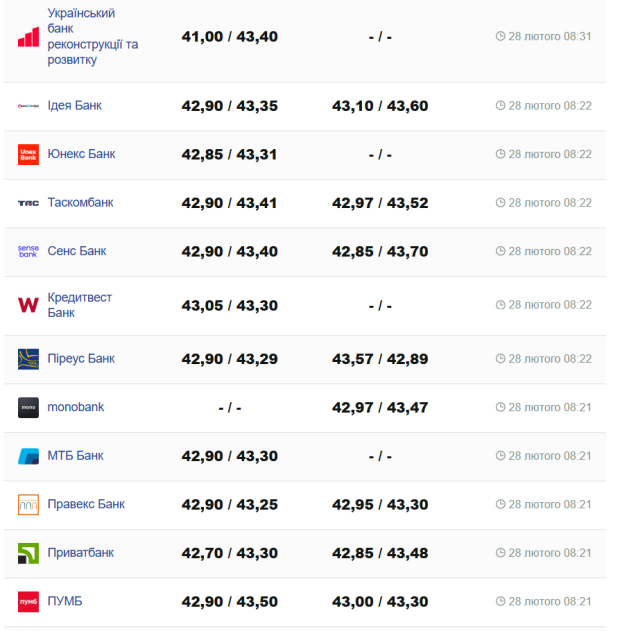Click the МТБ Банк blue logo
The width and height of the screenshot is (620, 631).
coord(28,456)
